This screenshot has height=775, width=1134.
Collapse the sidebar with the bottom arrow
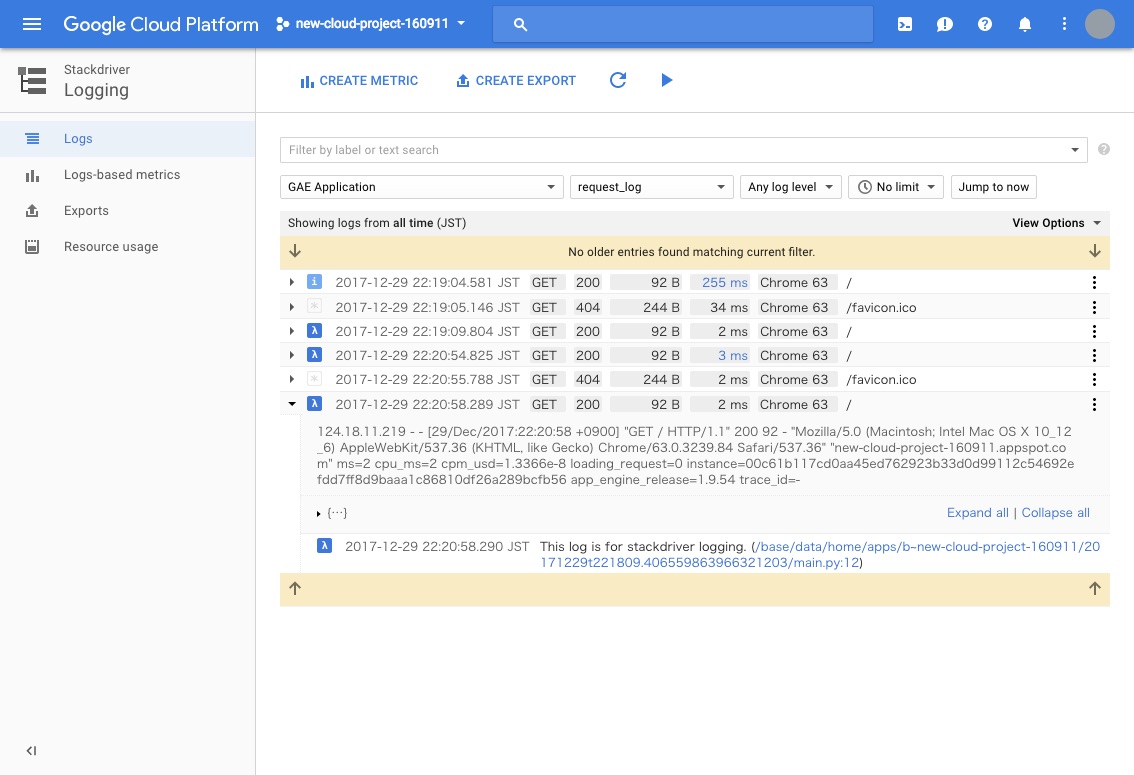point(31,750)
